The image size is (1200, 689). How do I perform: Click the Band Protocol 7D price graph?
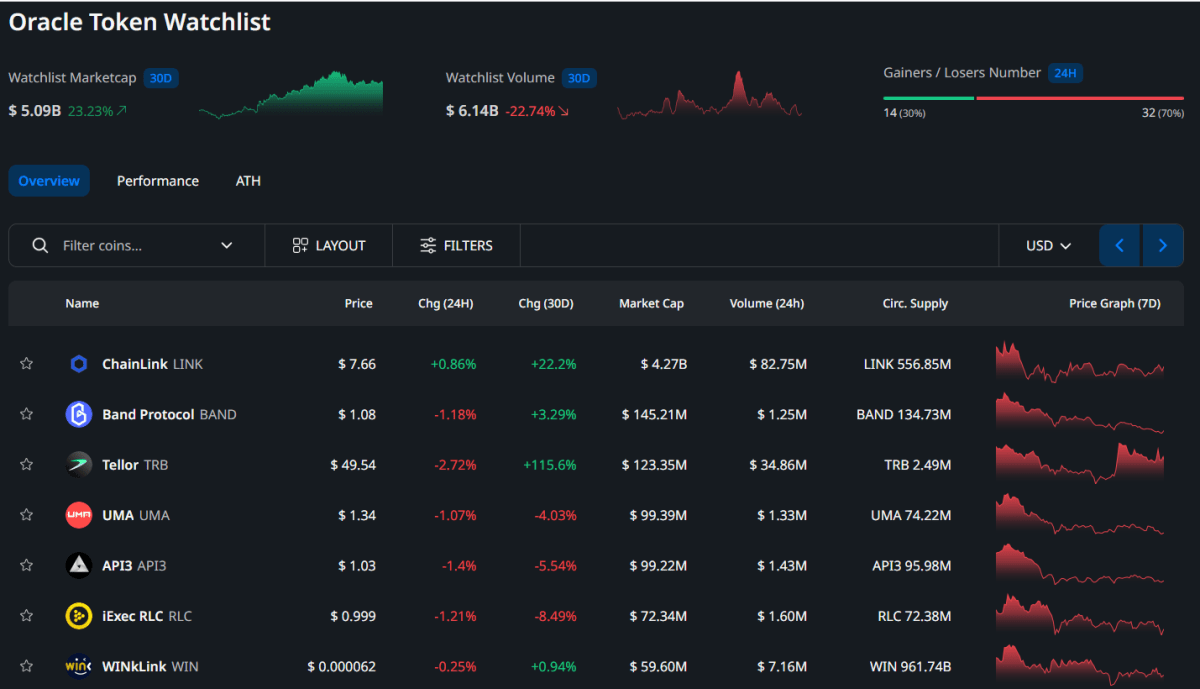pos(1080,413)
